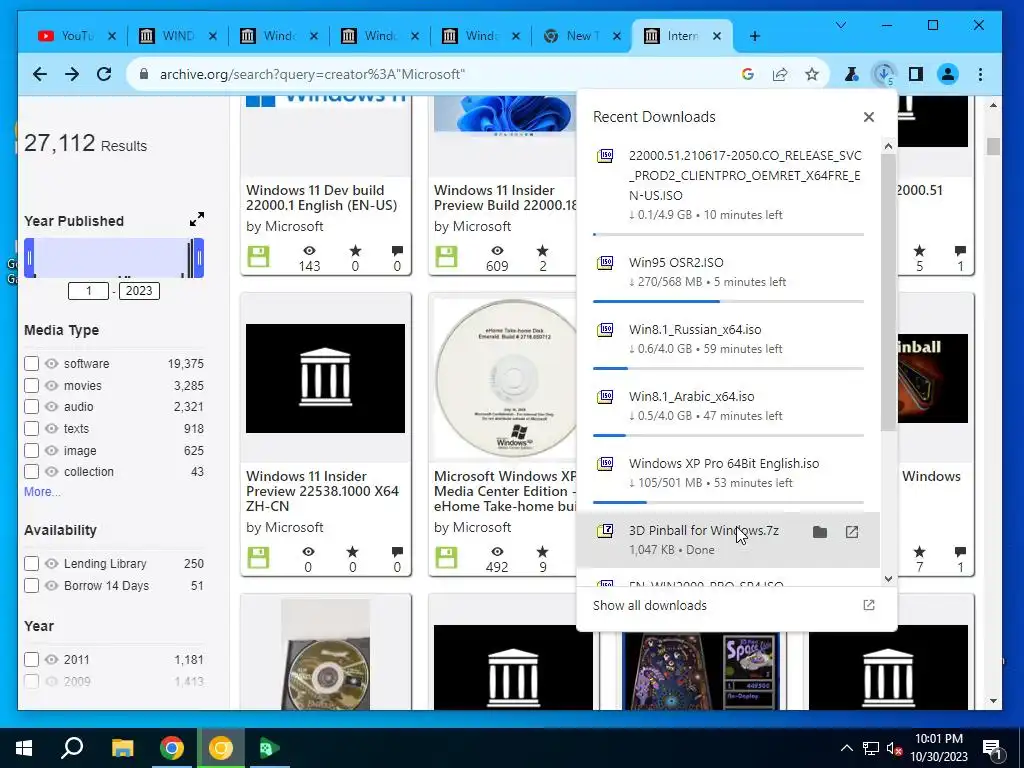The image size is (1024, 768).
Task: Open the eHome Take-home Disk thumbnail
Action: click(503, 379)
